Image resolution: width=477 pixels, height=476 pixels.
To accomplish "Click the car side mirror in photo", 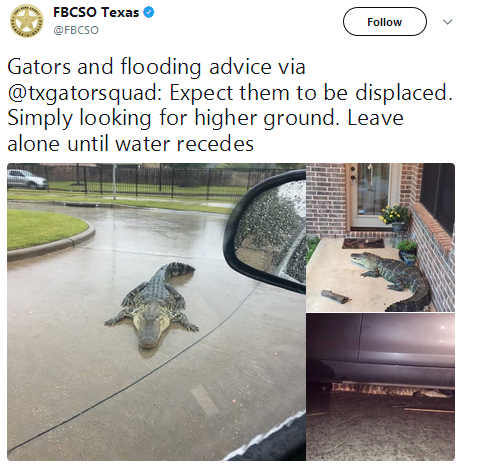I will tap(265, 230).
